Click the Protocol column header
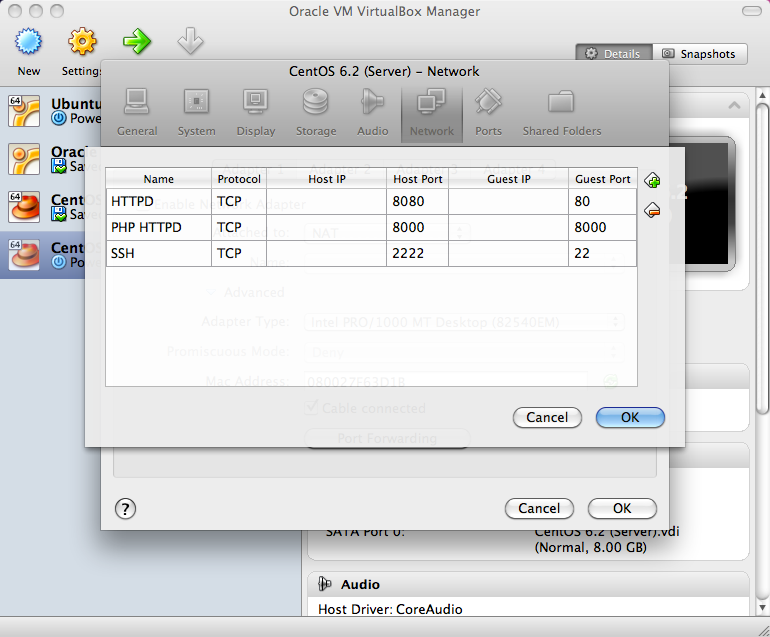The image size is (770, 637). point(239,179)
